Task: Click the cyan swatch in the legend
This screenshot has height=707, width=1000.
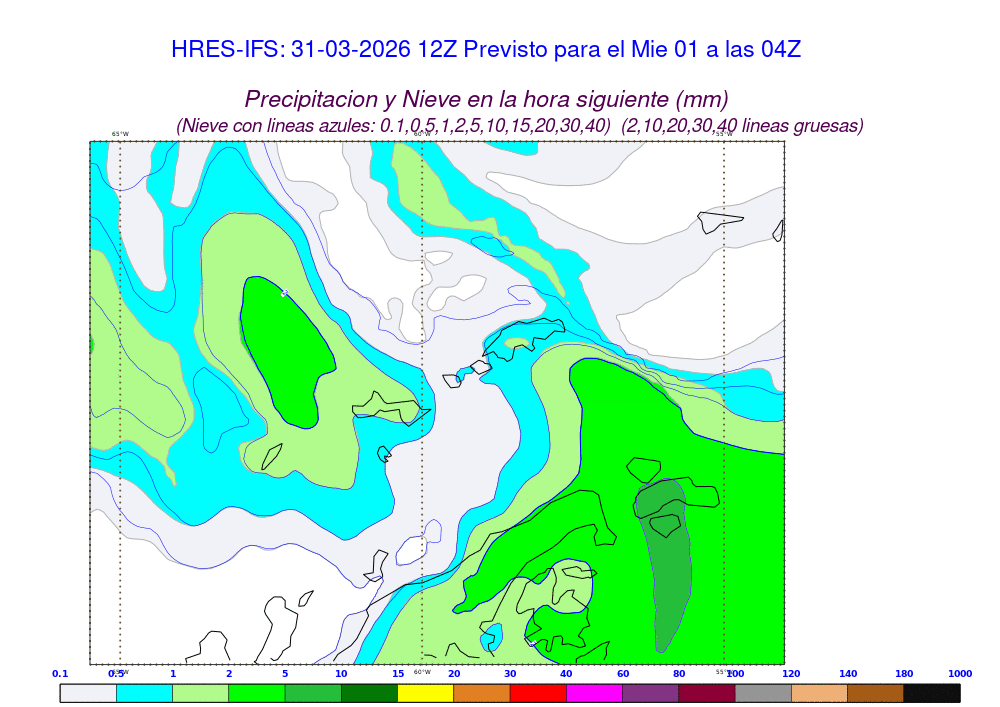Action: [x=144, y=692]
